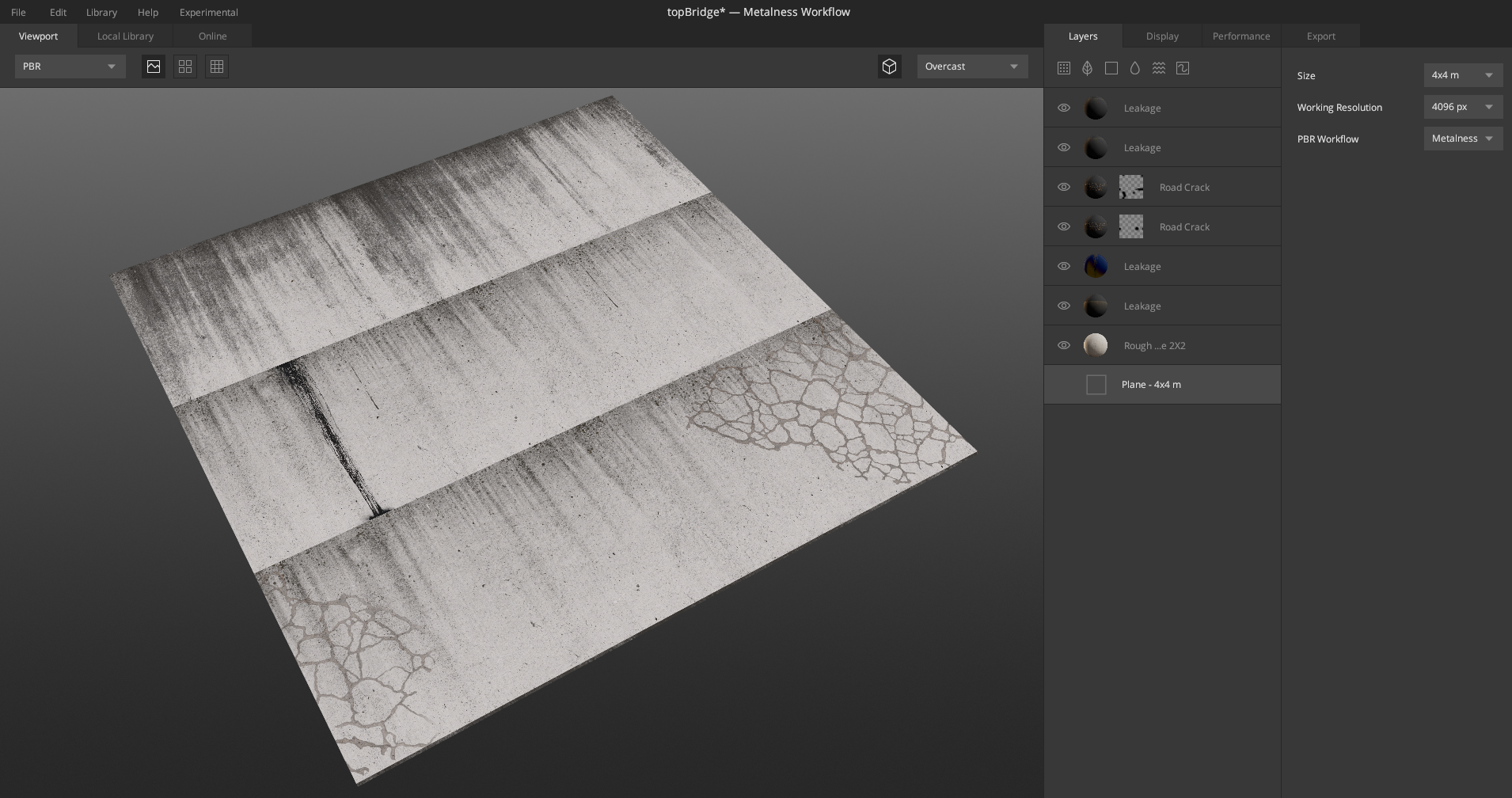Add a surface layer with leaf icon
The image size is (1512, 798).
pos(1088,68)
